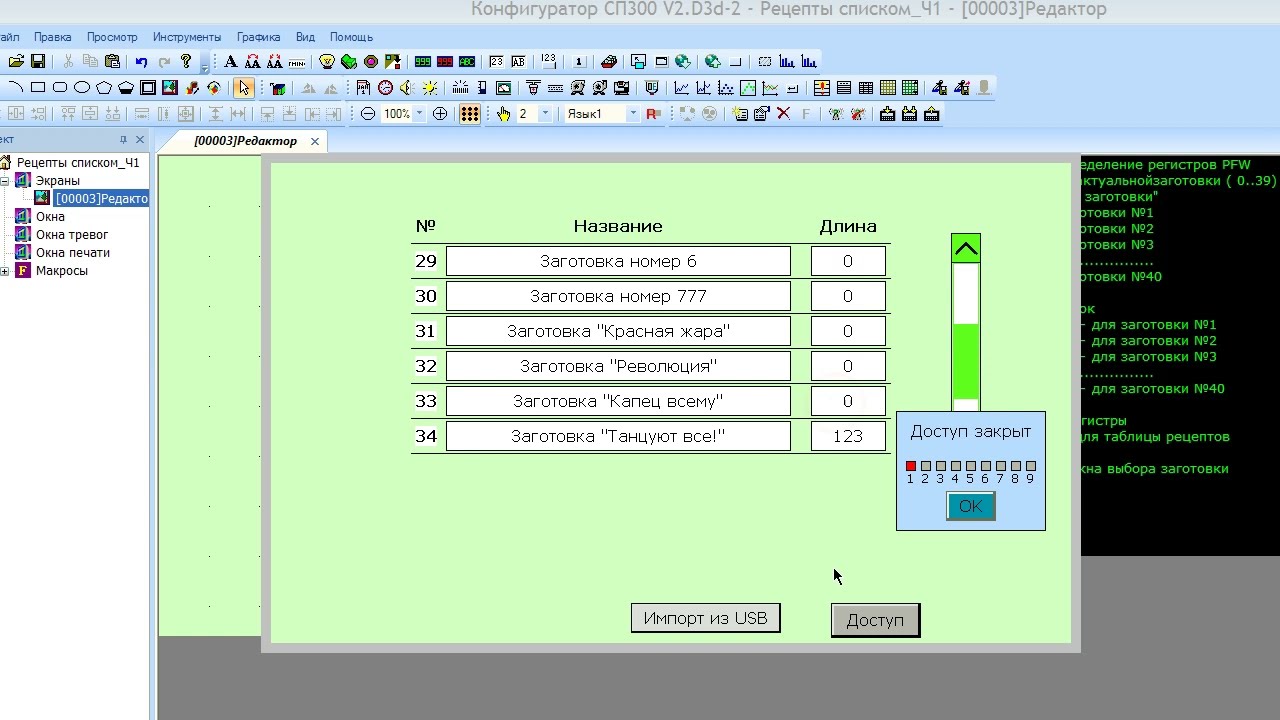This screenshot has height=720, width=1280.
Task: Select Окна печати in project tree
Action: [x=73, y=253]
